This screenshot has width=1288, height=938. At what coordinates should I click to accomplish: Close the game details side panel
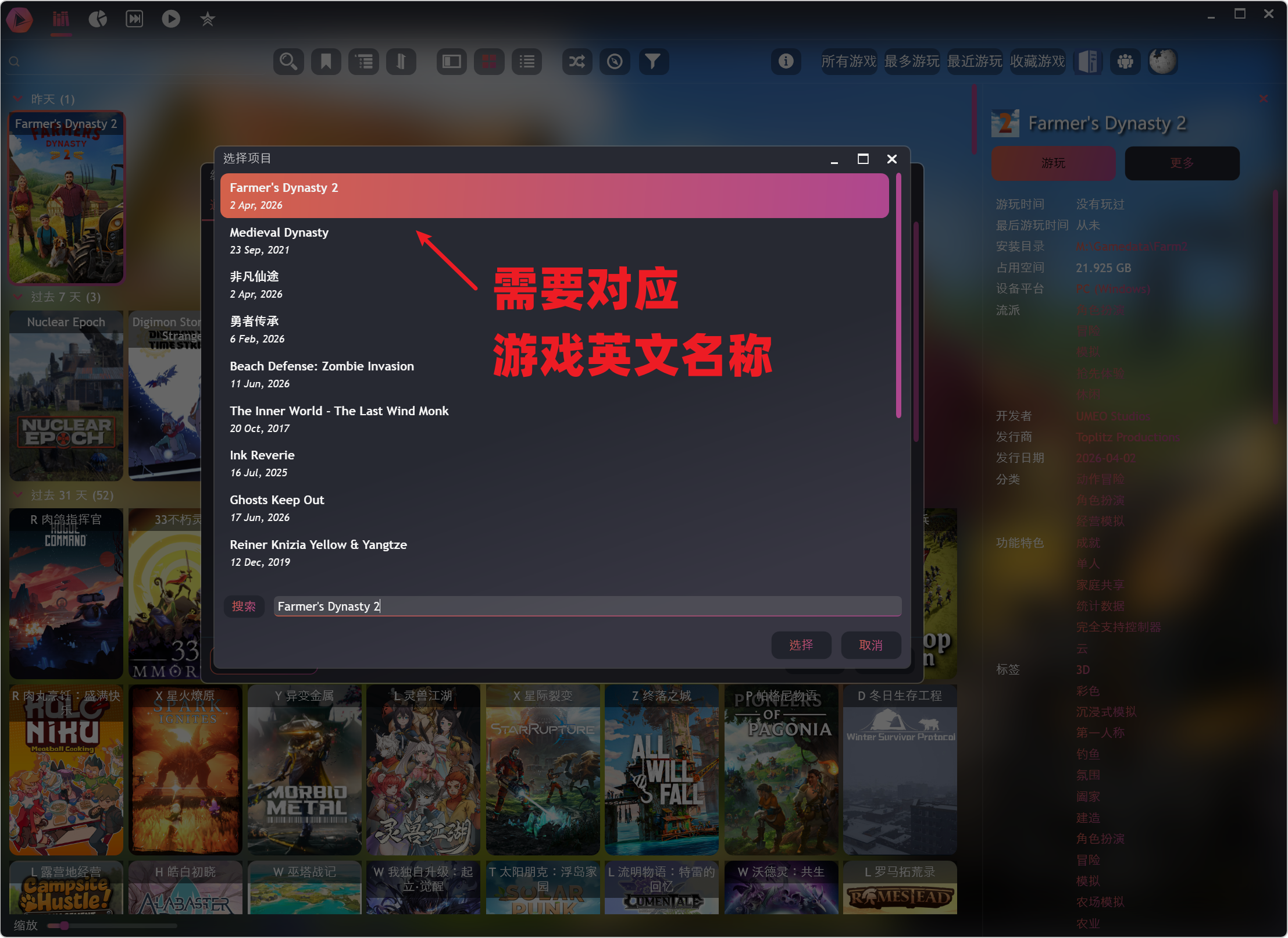(1264, 99)
